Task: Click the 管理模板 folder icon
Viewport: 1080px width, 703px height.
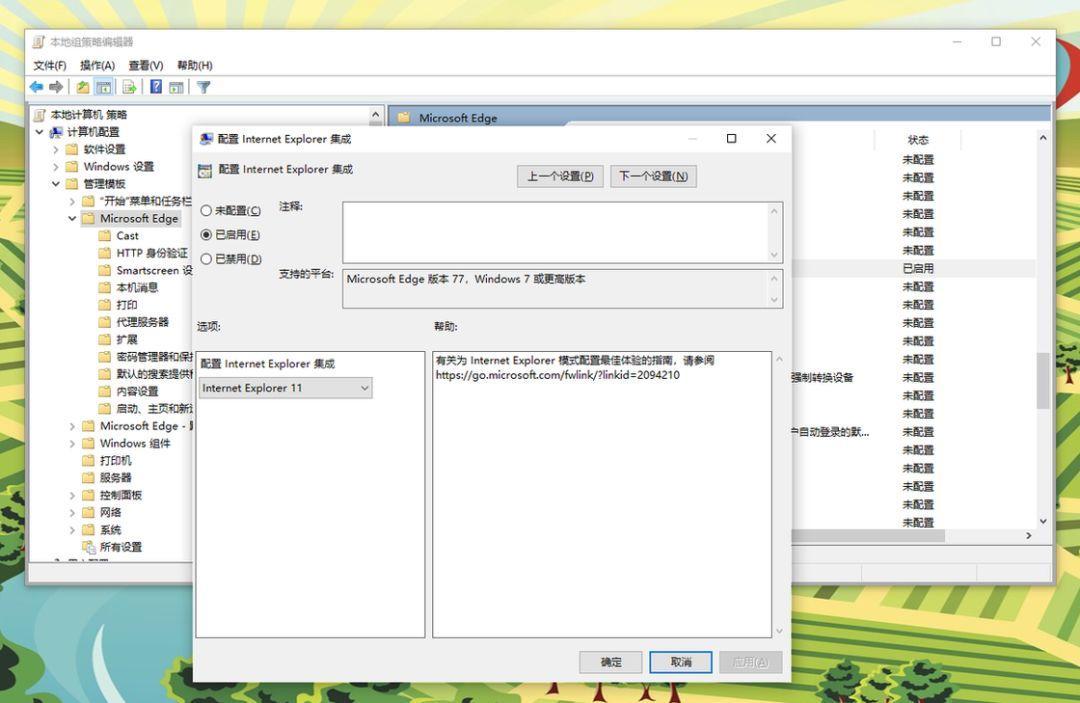Action: coord(72,184)
